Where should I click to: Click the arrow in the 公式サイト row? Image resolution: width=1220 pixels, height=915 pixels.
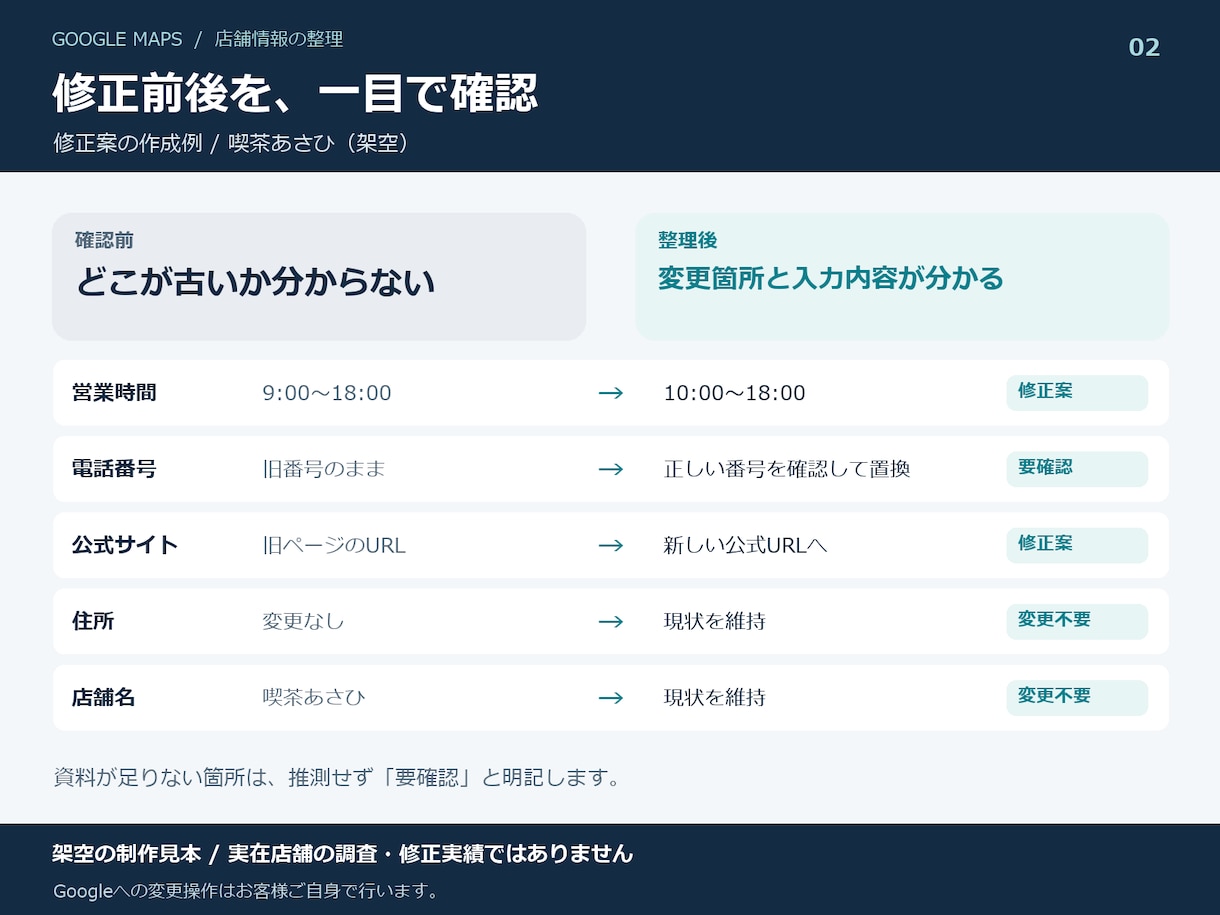610,545
